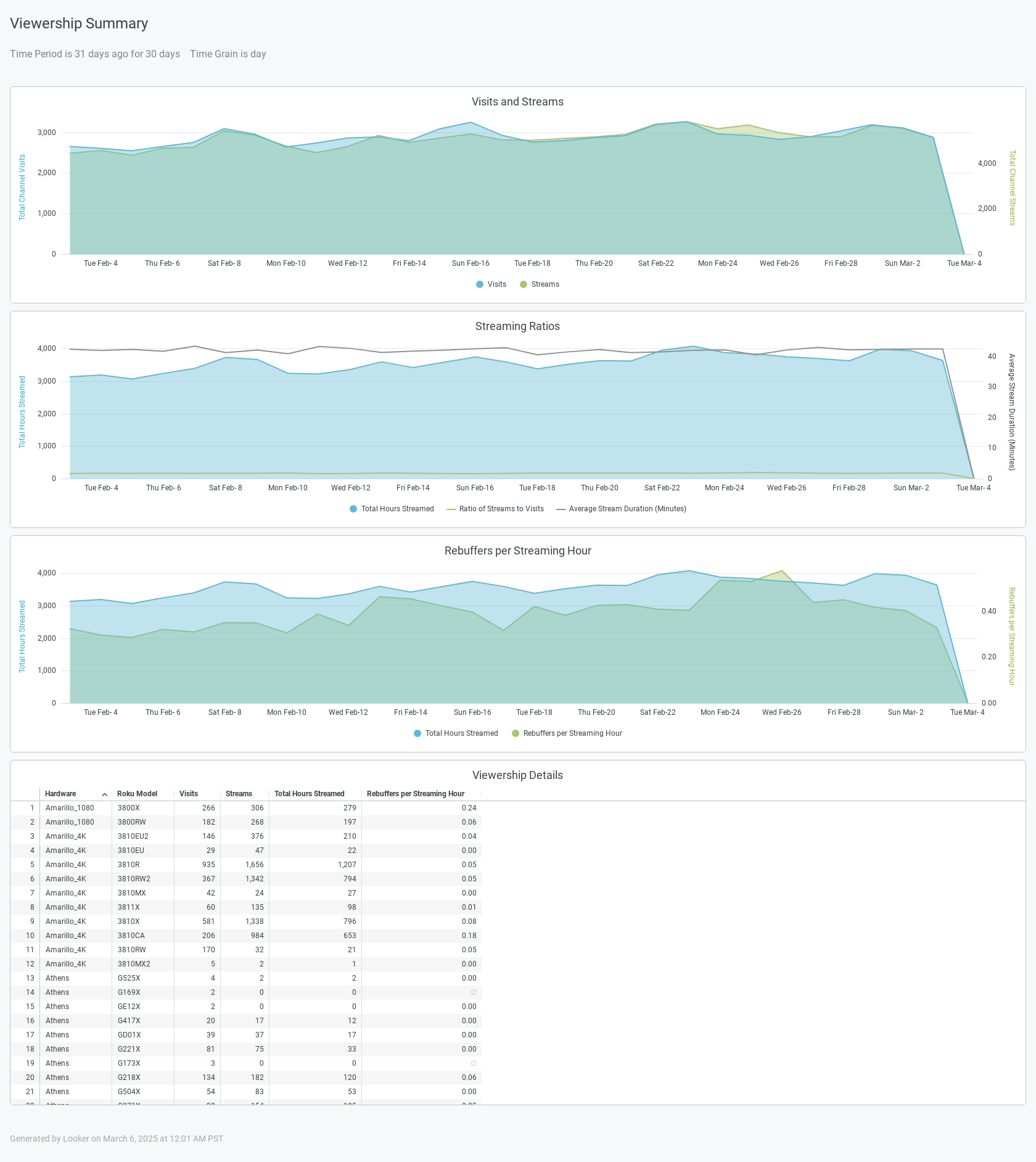
Task: Click row number 10 in Viewership Details
Action: 30,936
